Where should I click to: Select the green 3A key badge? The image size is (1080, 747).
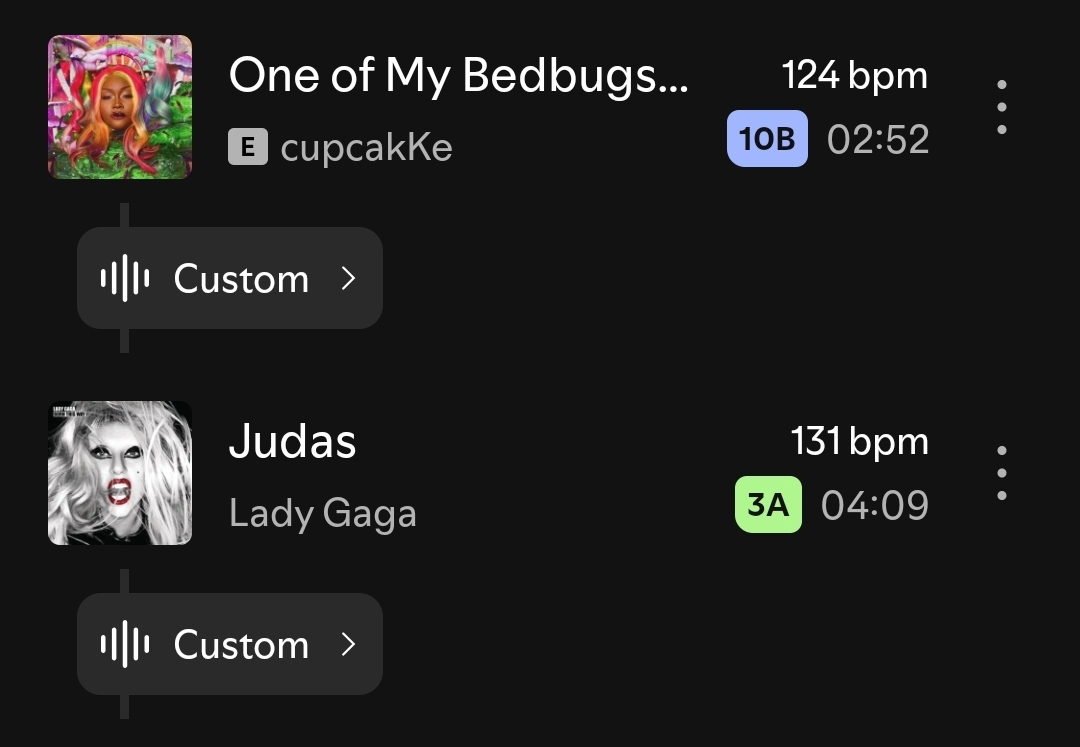click(768, 505)
